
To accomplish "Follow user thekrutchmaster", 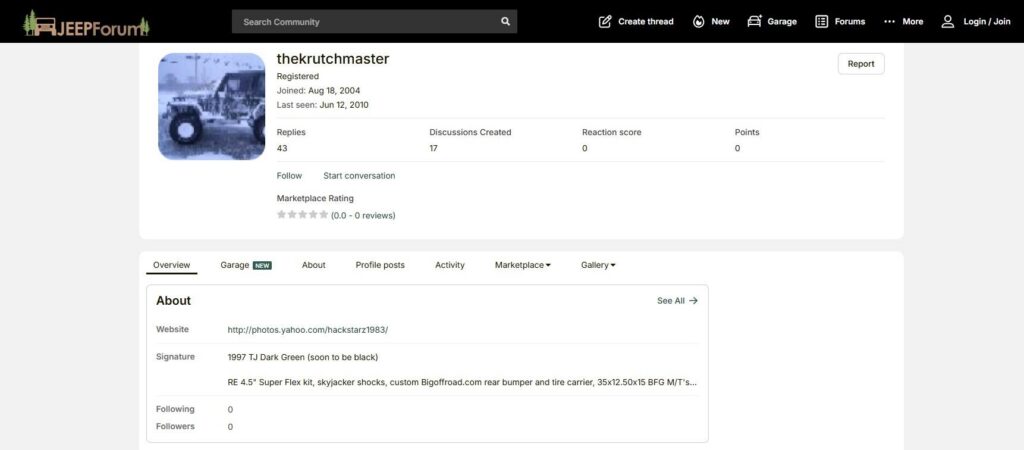I will click(289, 176).
